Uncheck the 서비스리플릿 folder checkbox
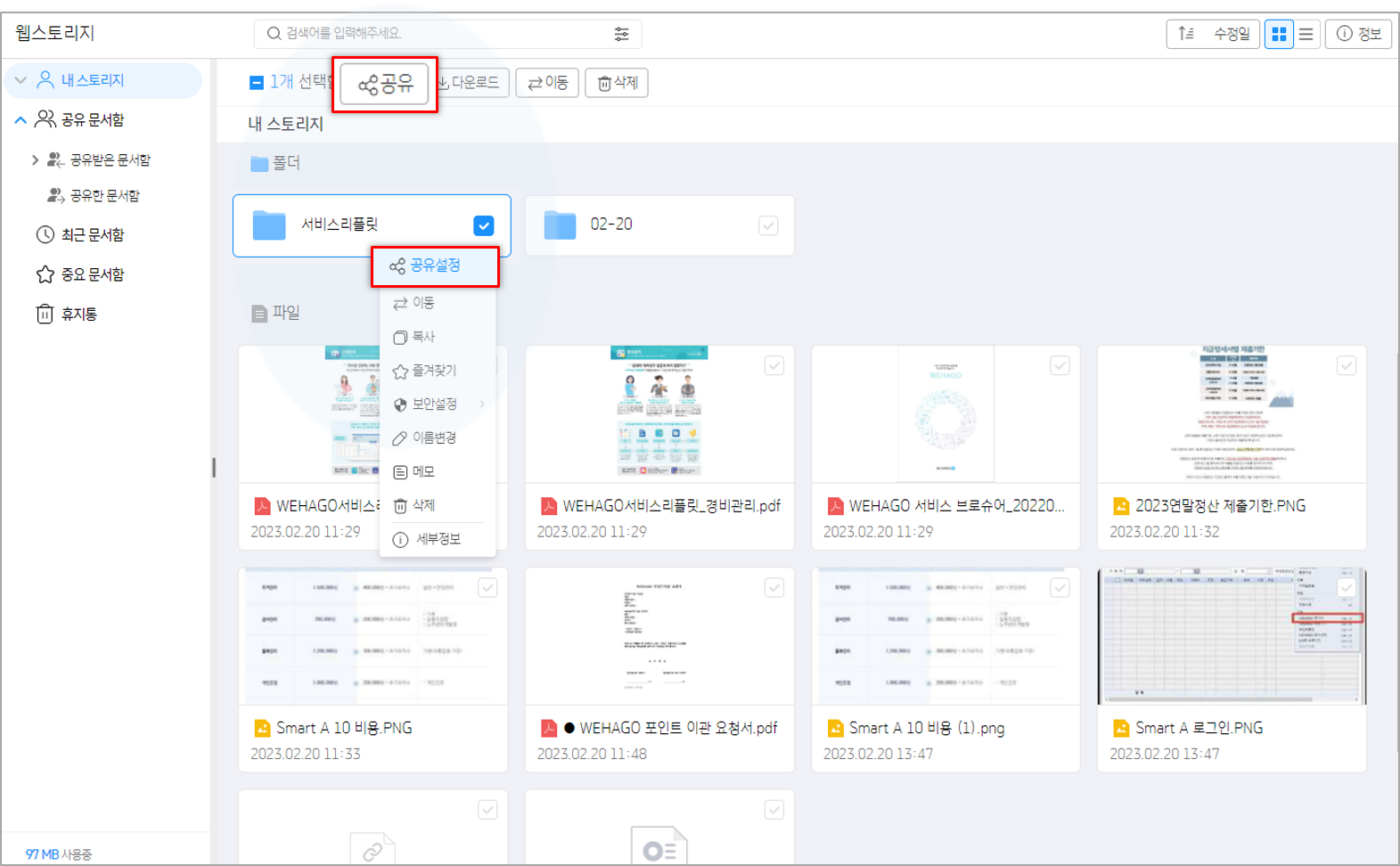1400x866 pixels. 483,225
